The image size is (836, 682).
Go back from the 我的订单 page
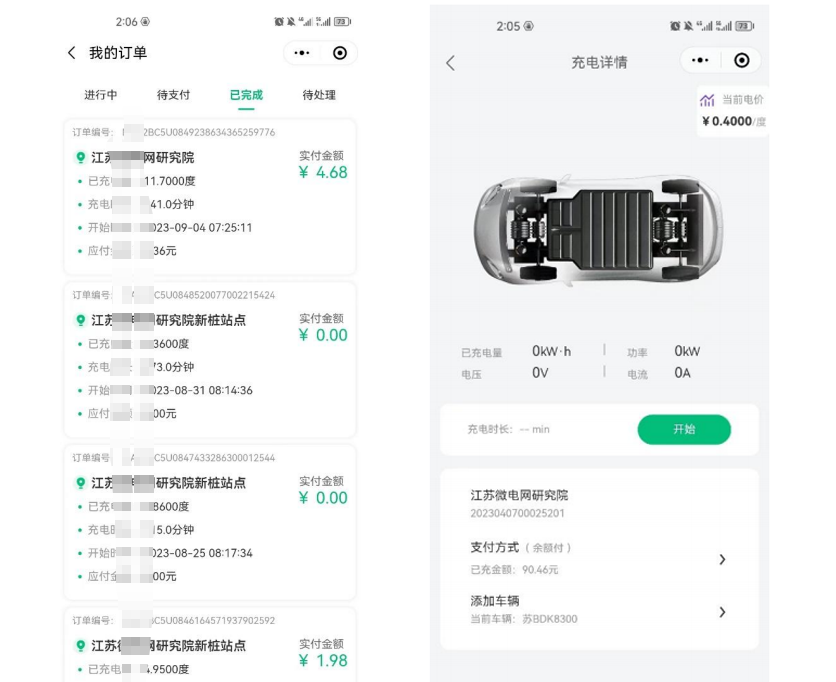pyautogui.click(x=72, y=53)
